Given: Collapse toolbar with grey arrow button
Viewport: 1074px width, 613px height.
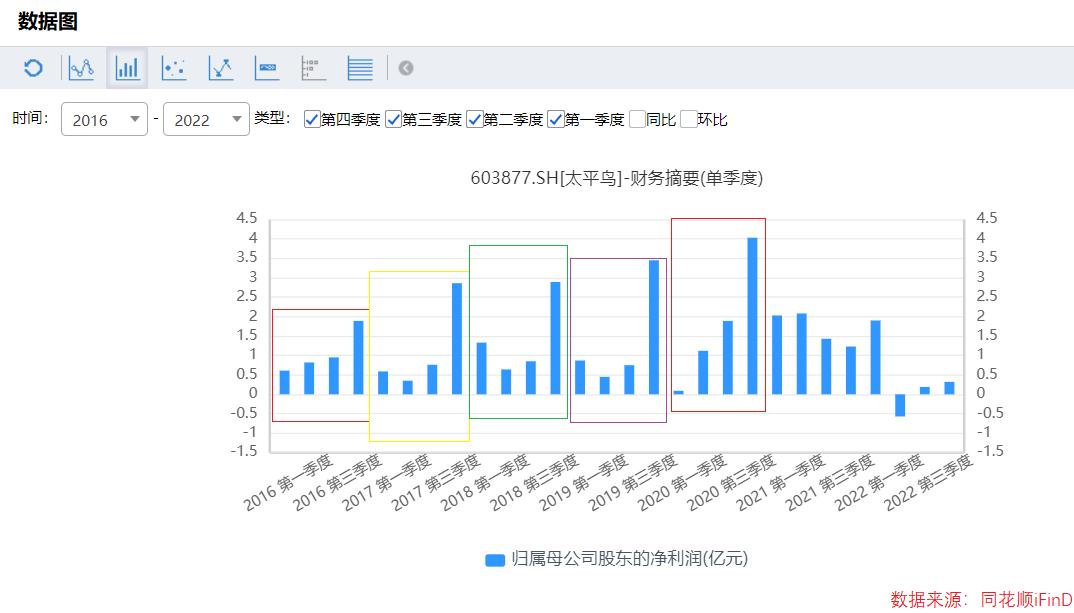Looking at the screenshot, I should click(405, 68).
